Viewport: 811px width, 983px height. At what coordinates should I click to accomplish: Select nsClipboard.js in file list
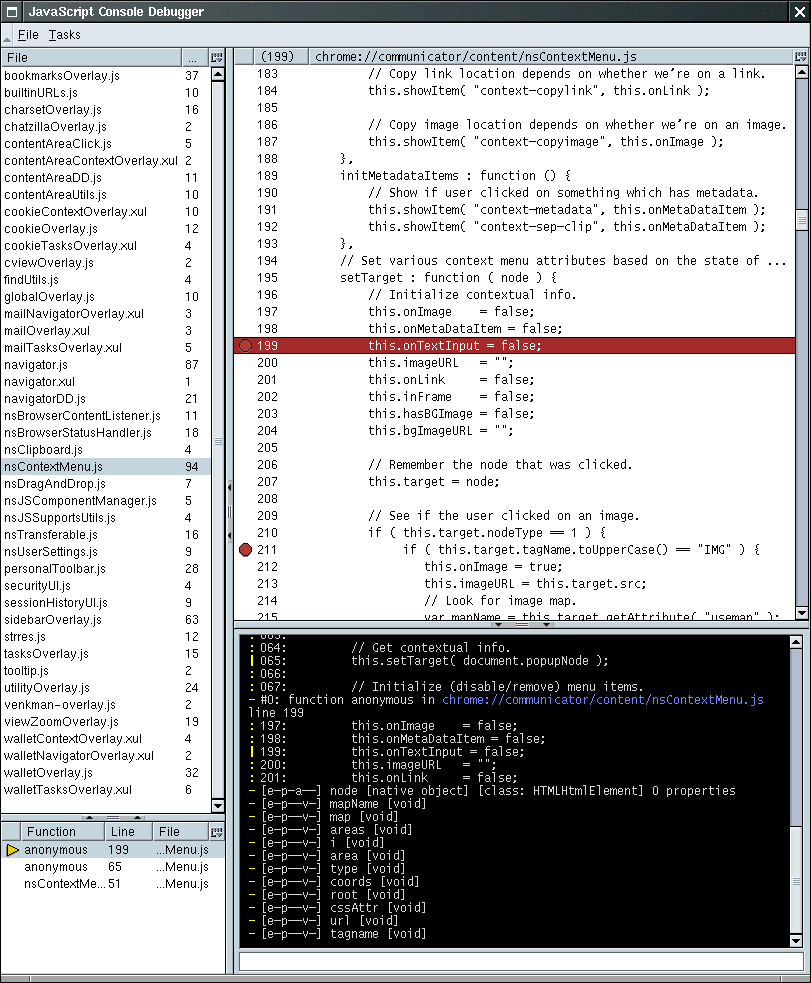tap(106, 450)
